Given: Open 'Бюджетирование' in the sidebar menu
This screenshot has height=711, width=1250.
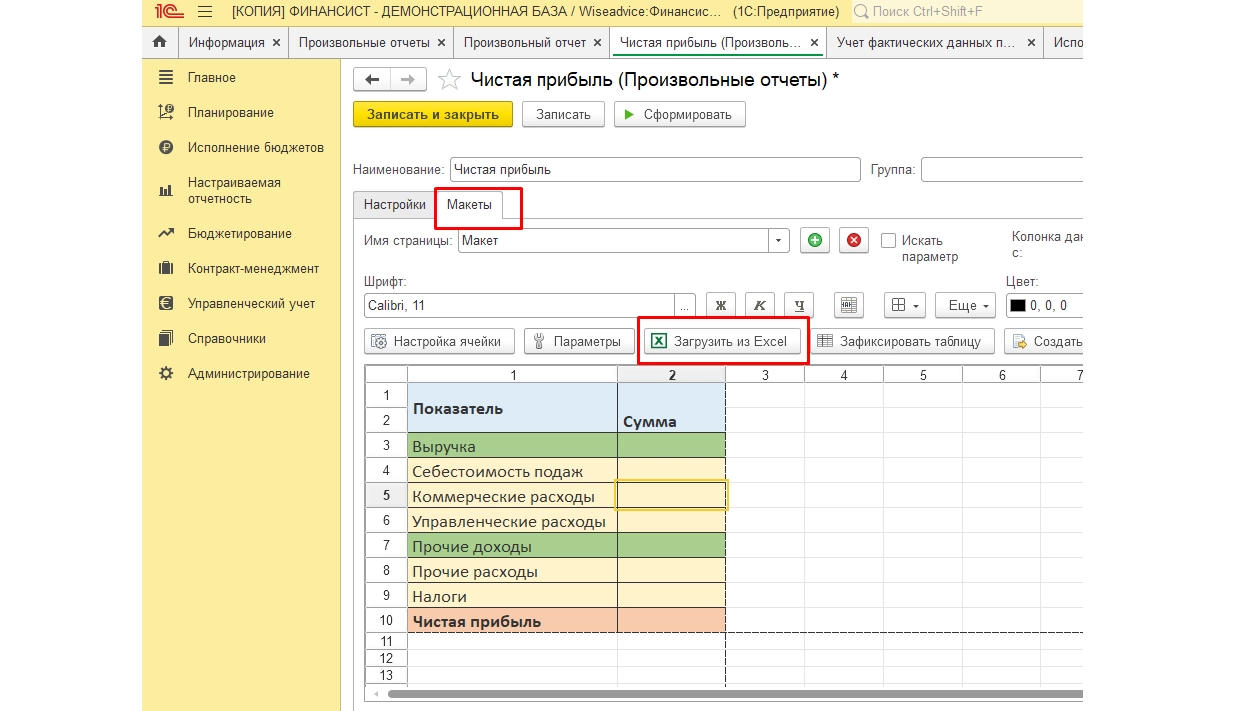Looking at the screenshot, I should [x=239, y=233].
